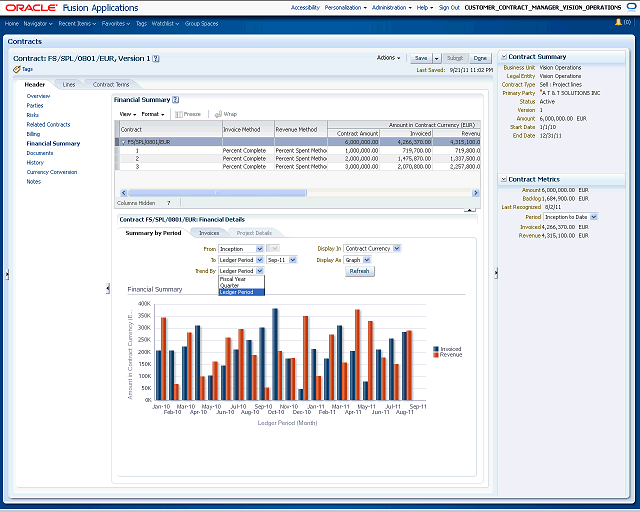
Task: Open Group Spaces
Action: 202,24
